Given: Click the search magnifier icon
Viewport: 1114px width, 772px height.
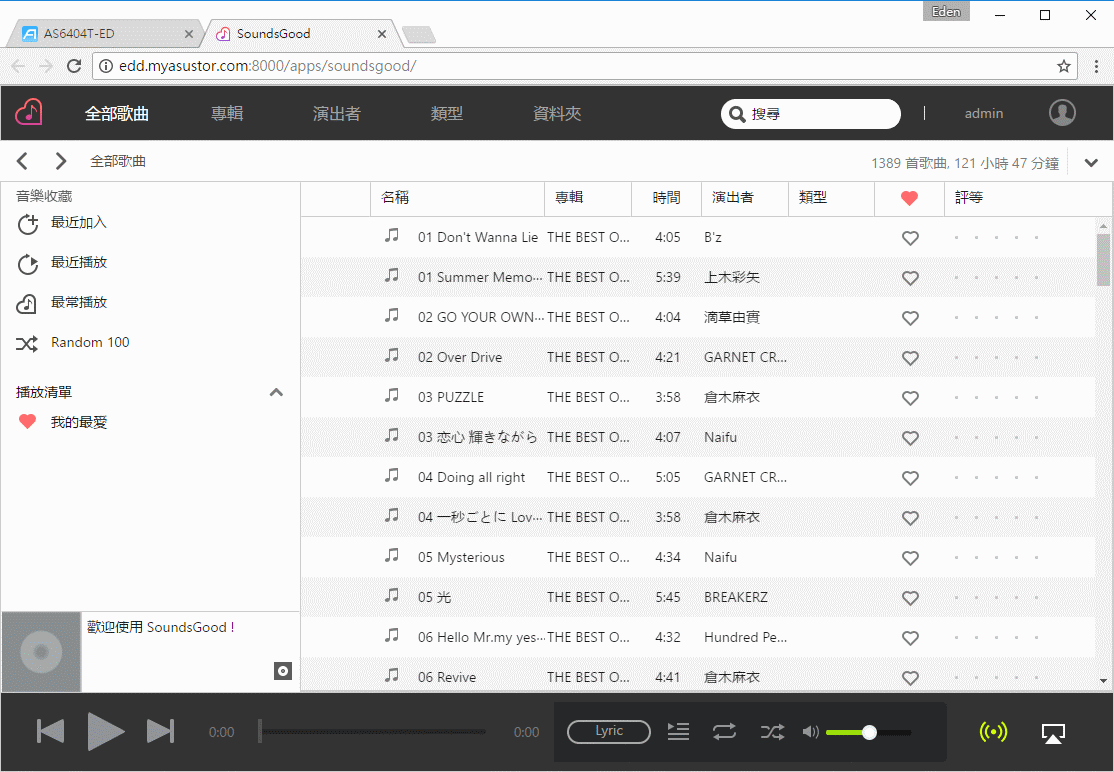Looking at the screenshot, I should 737,114.
